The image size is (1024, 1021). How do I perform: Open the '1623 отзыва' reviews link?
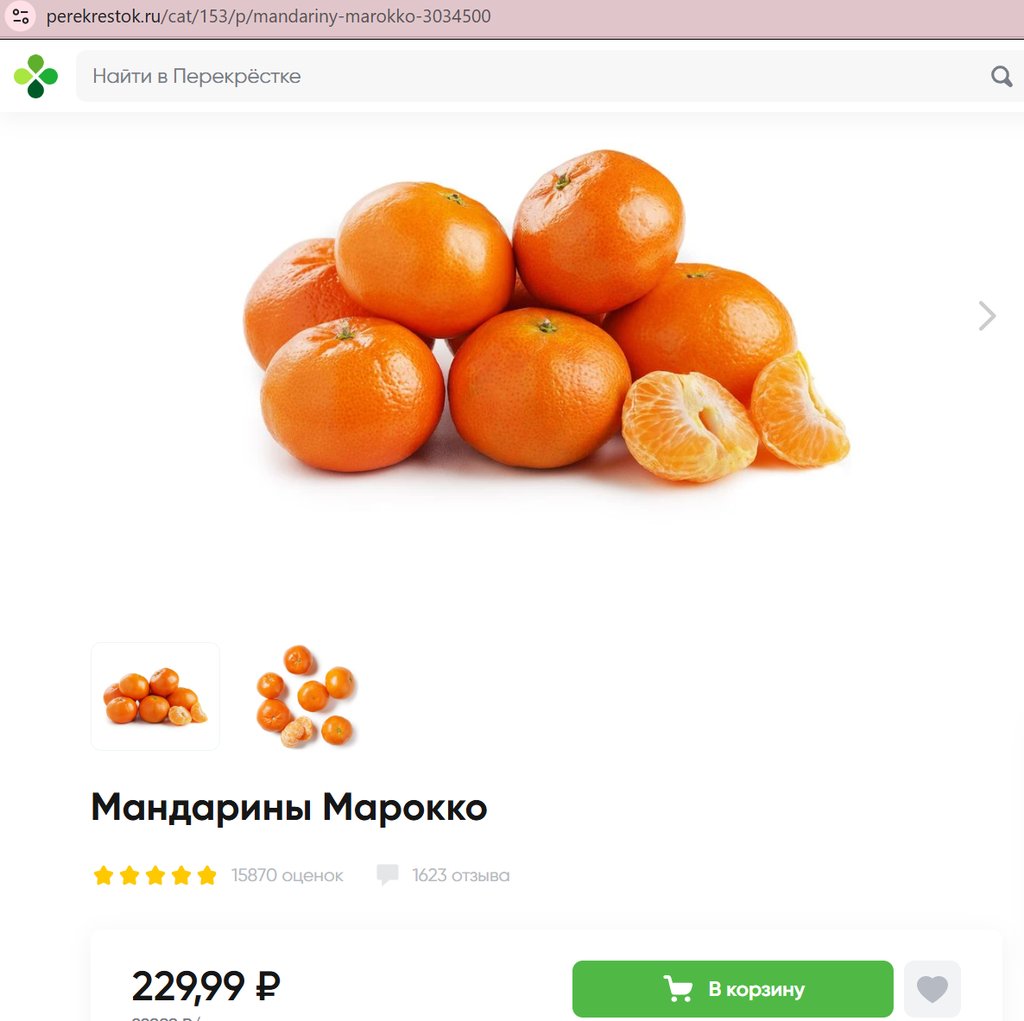click(460, 875)
